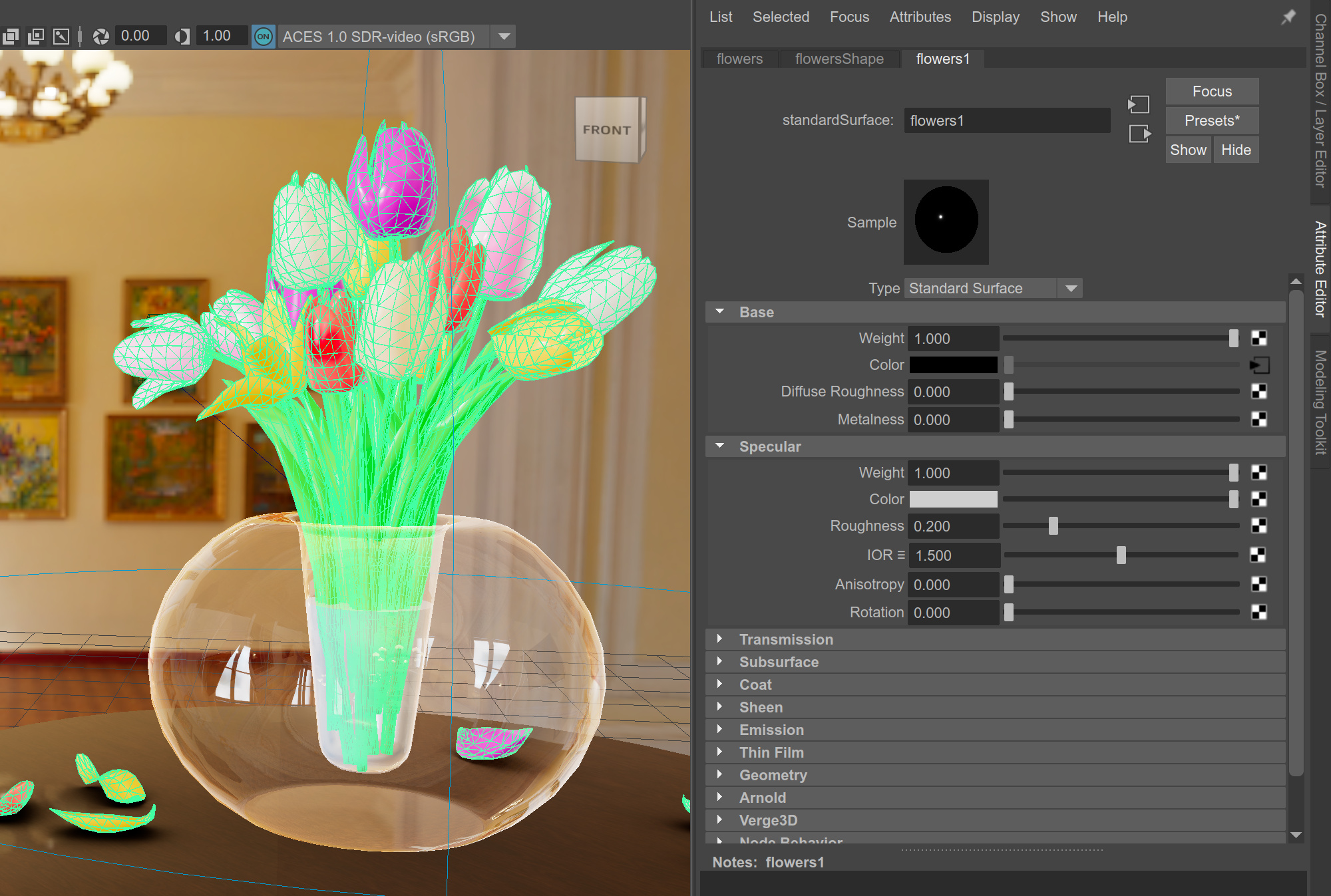Viewport: 1331px width, 896px height.
Task: Click the FRONT view cube
Action: tap(610, 130)
